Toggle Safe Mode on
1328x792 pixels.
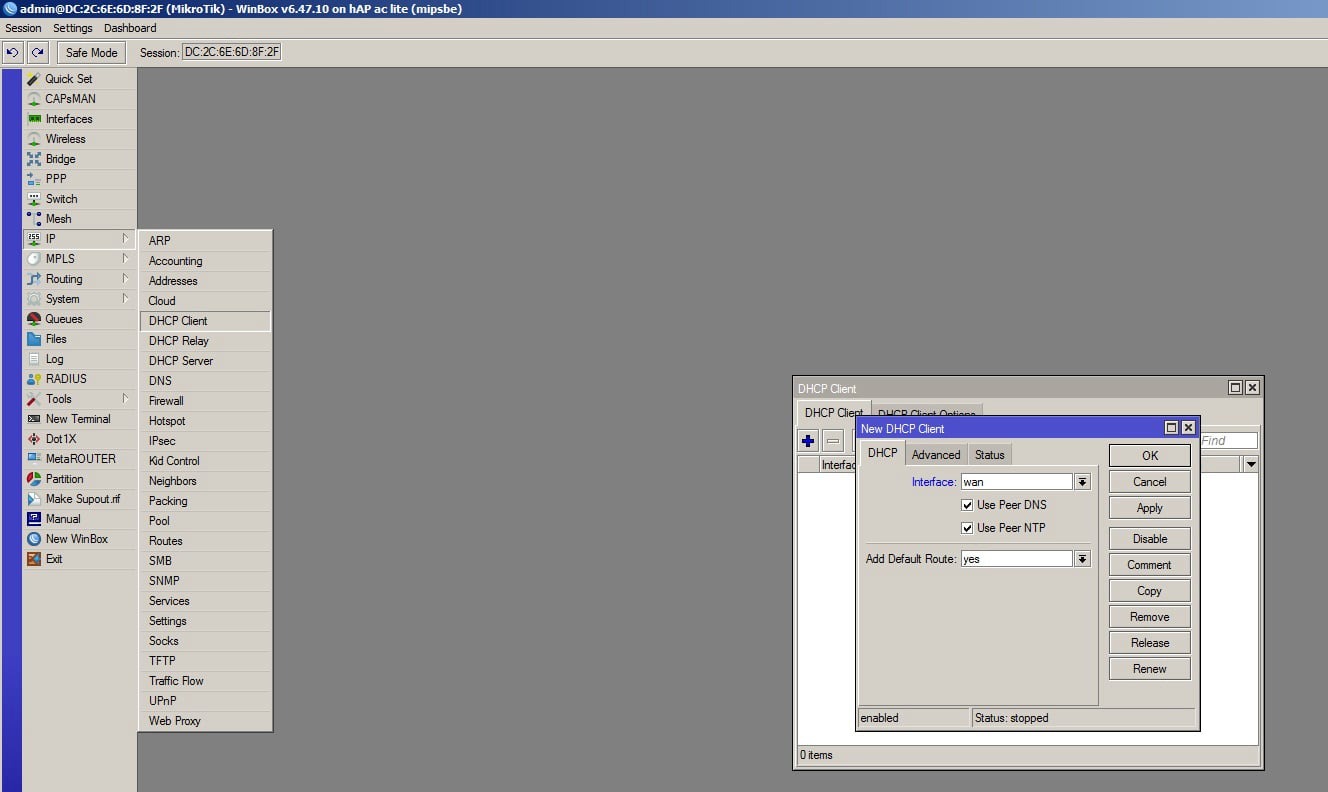[91, 52]
